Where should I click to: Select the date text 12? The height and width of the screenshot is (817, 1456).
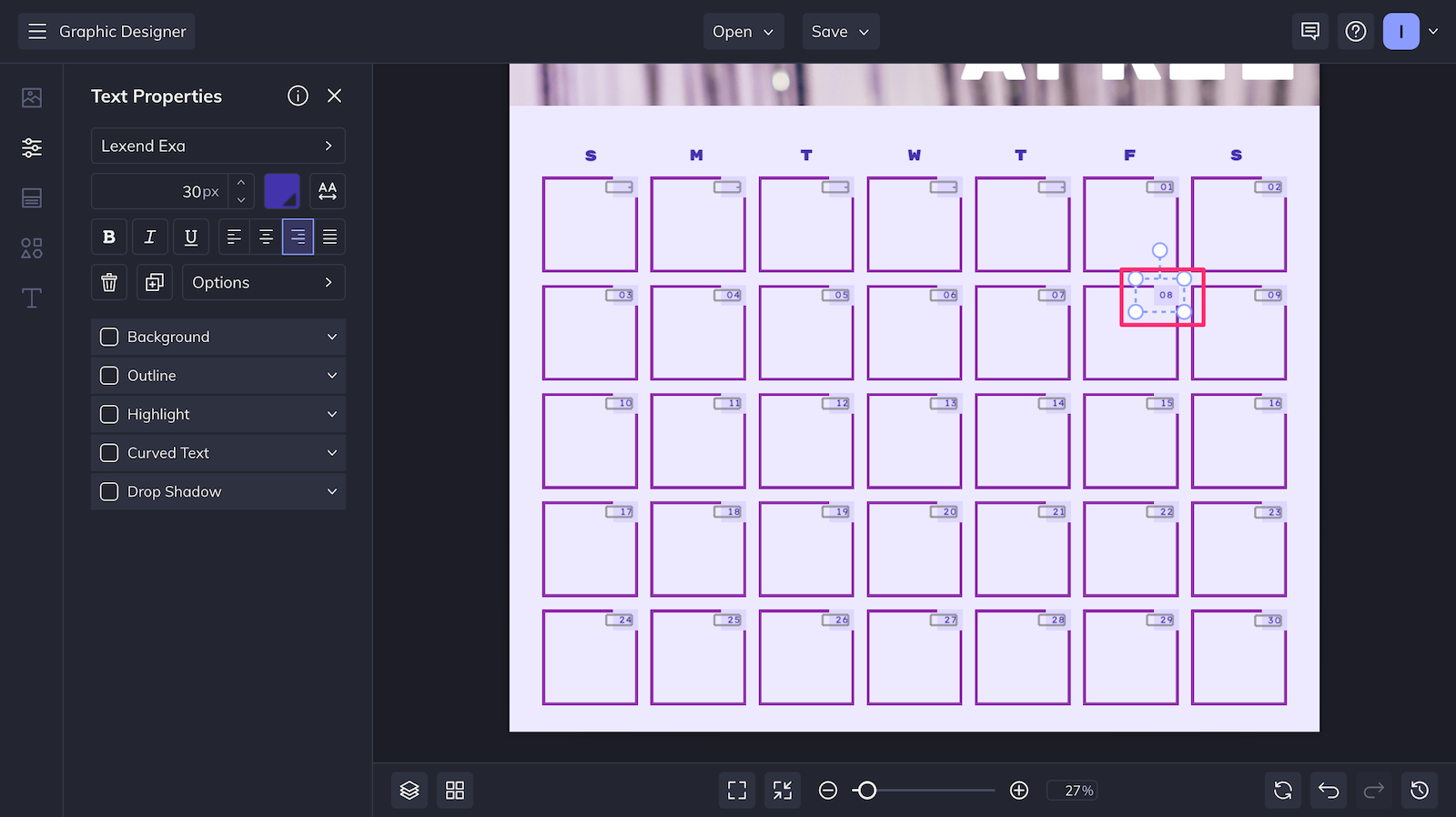(x=843, y=403)
